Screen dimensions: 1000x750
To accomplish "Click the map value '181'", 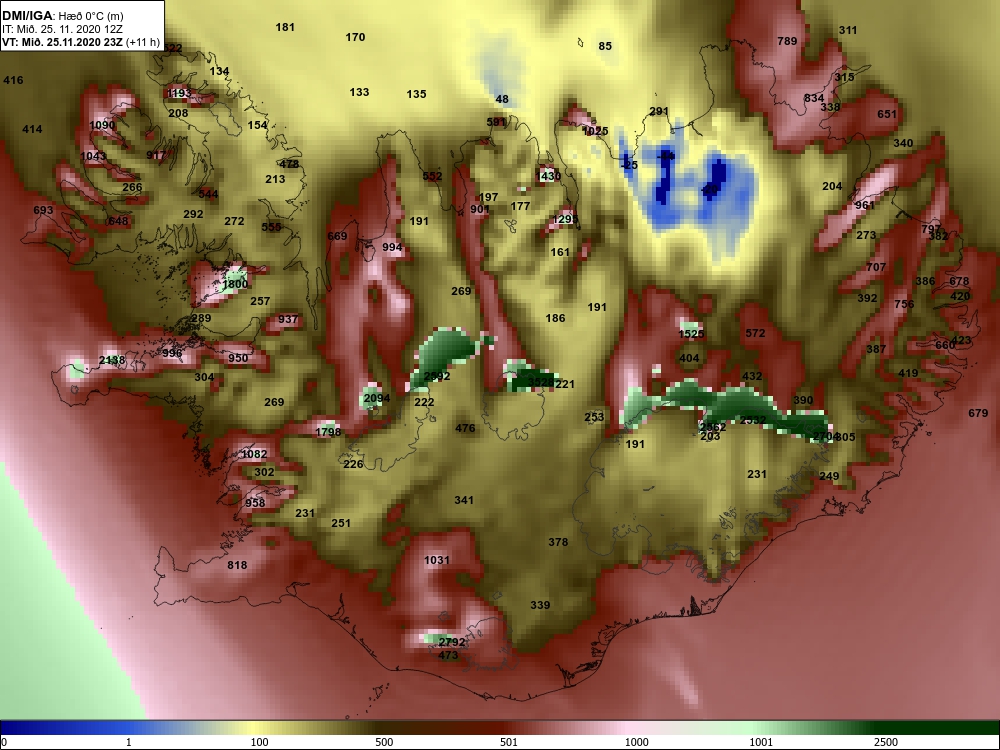I will tap(285, 27).
